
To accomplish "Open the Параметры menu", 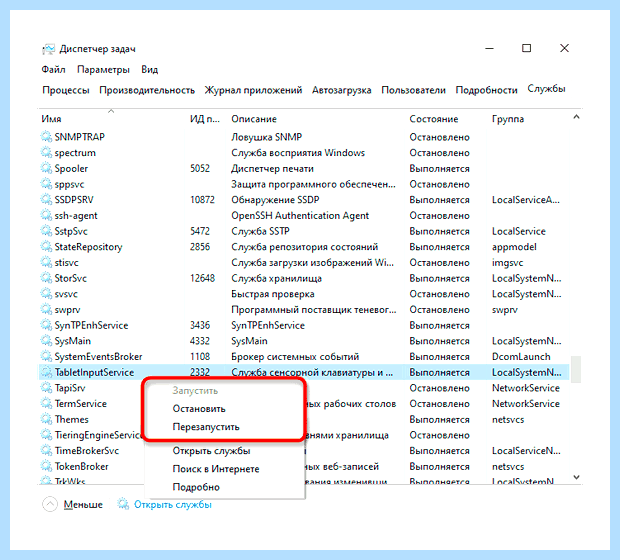I will coord(103,70).
